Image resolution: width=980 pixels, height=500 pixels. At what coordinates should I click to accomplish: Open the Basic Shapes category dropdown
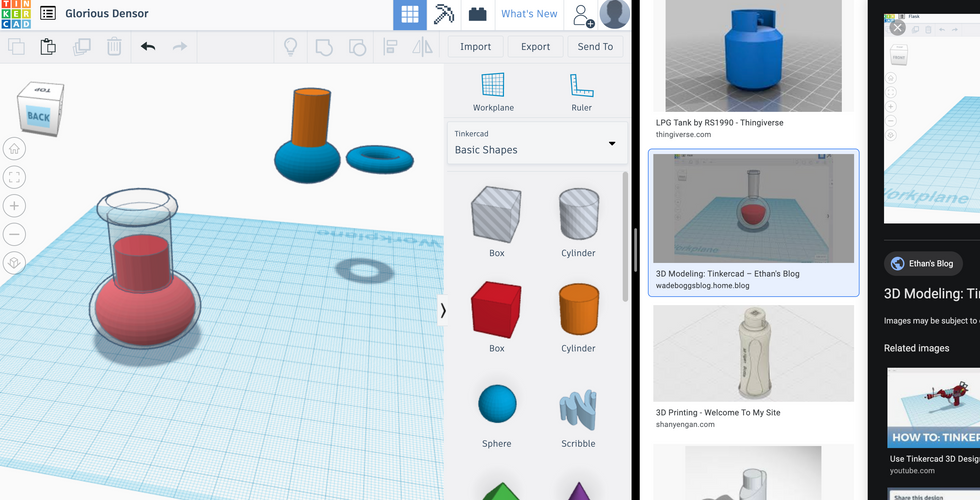(537, 143)
